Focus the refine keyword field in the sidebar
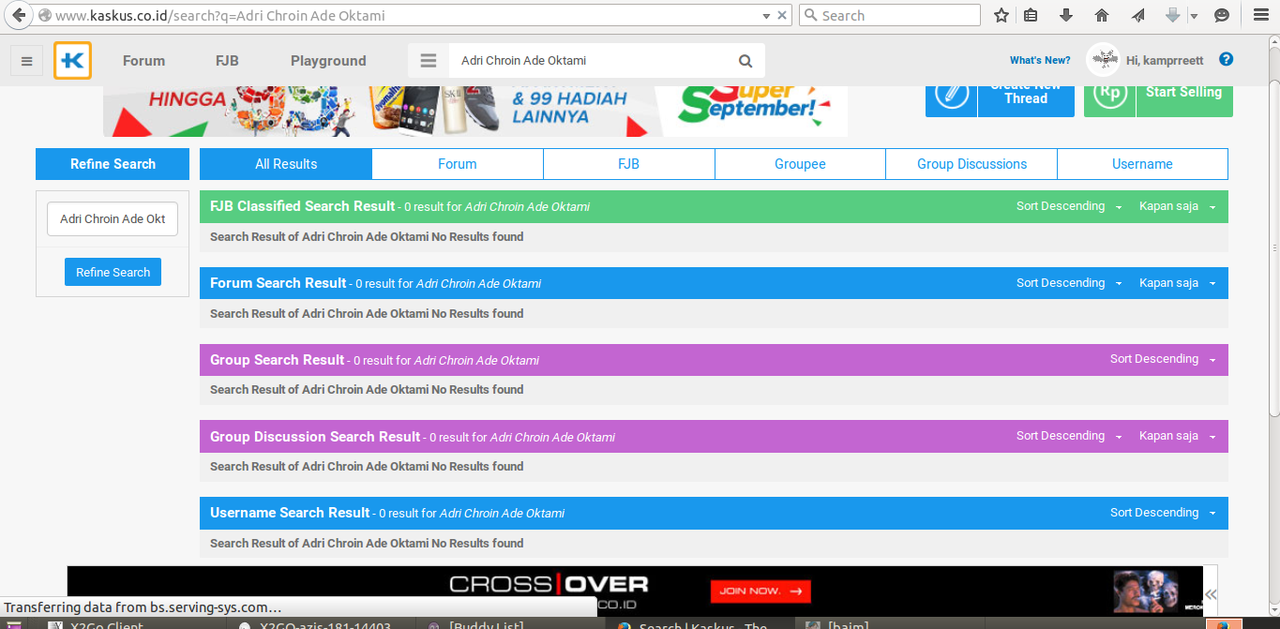Image resolution: width=1280 pixels, height=629 pixels. pyautogui.click(x=113, y=219)
